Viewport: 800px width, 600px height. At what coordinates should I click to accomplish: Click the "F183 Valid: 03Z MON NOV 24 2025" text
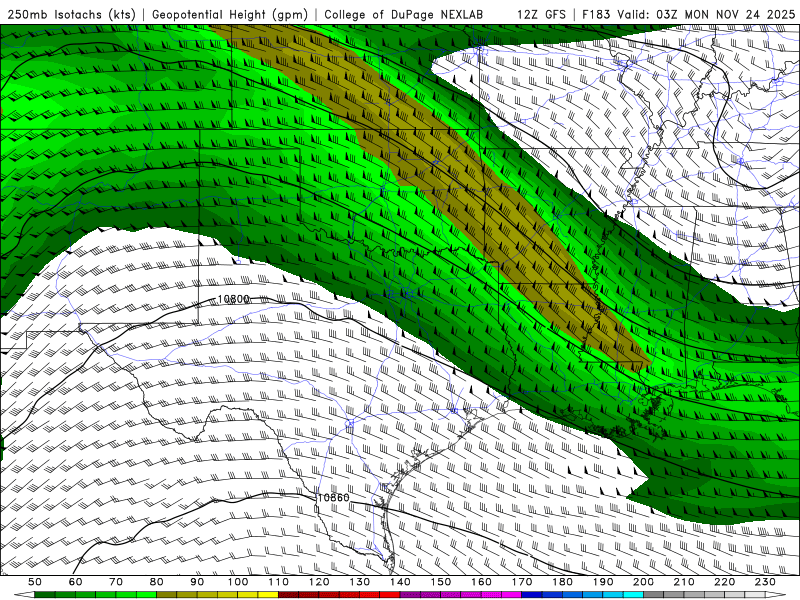688,15
